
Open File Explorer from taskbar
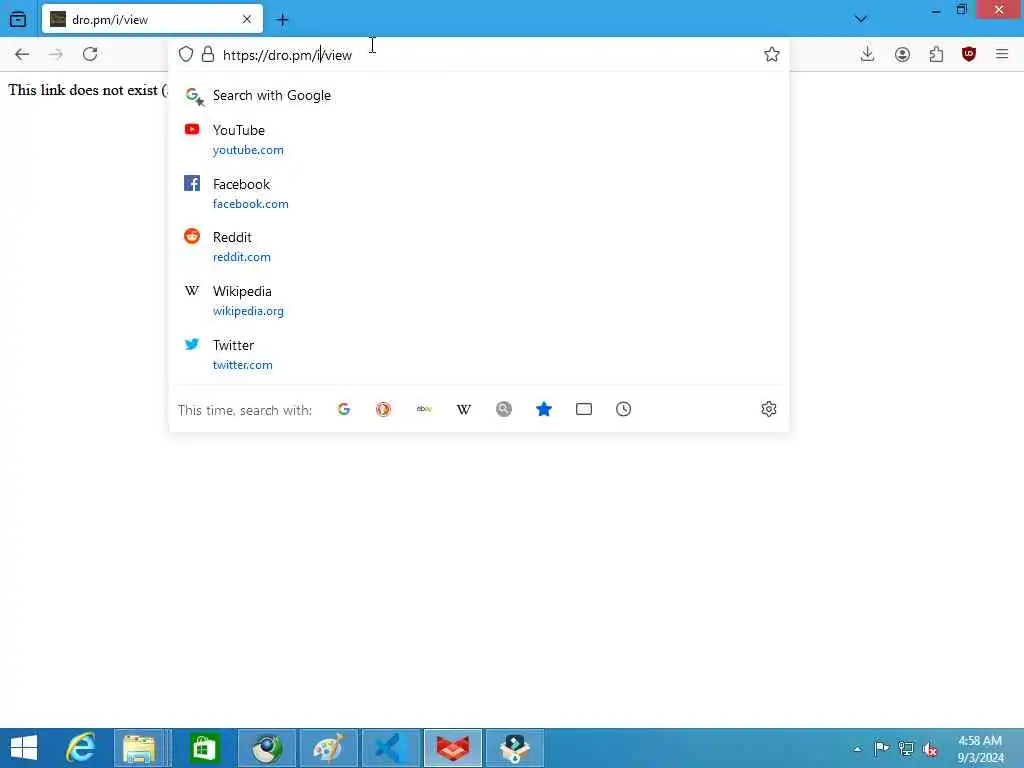140,748
